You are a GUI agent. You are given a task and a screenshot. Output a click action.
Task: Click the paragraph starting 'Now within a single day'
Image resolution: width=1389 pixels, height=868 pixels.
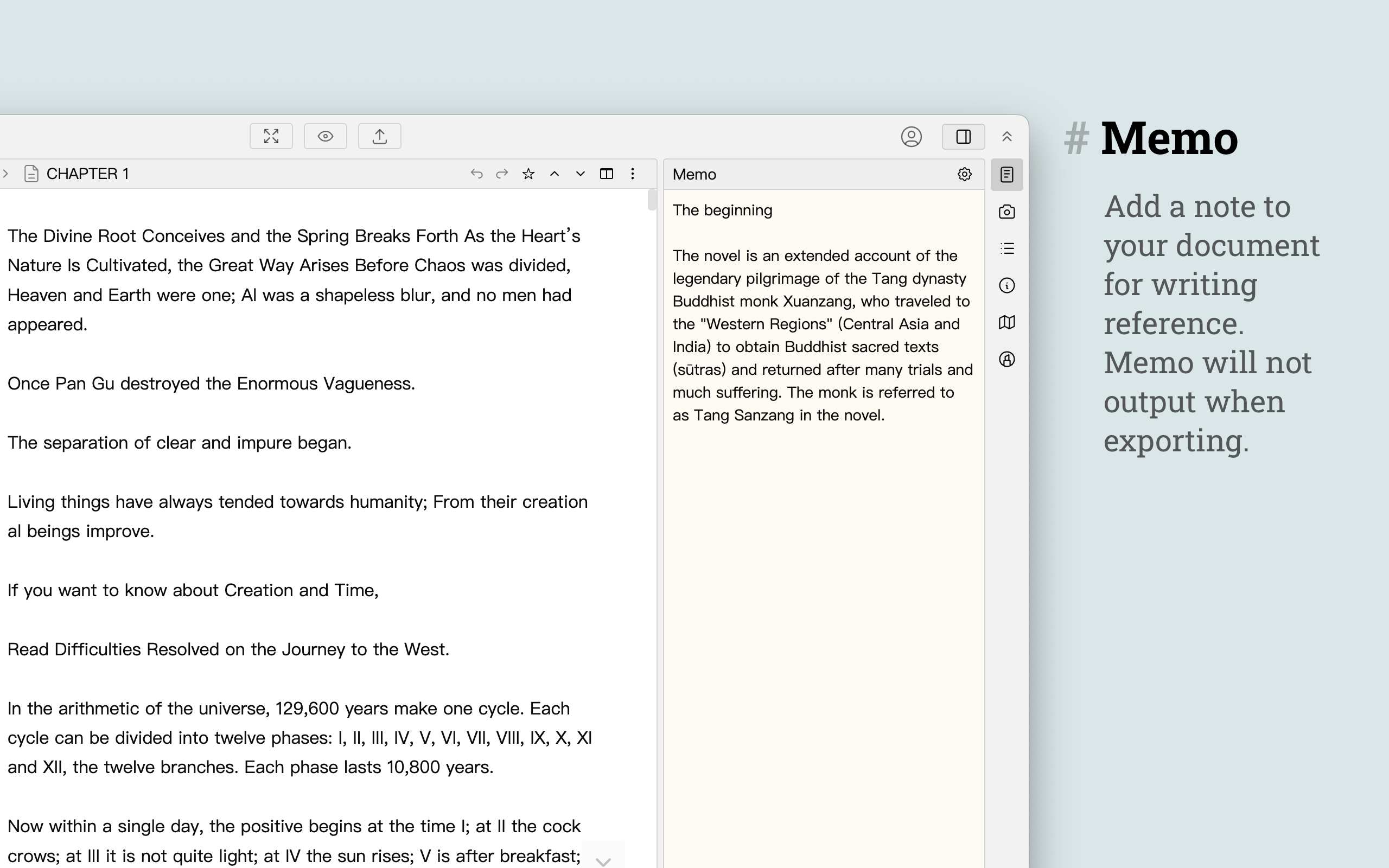pos(294,841)
